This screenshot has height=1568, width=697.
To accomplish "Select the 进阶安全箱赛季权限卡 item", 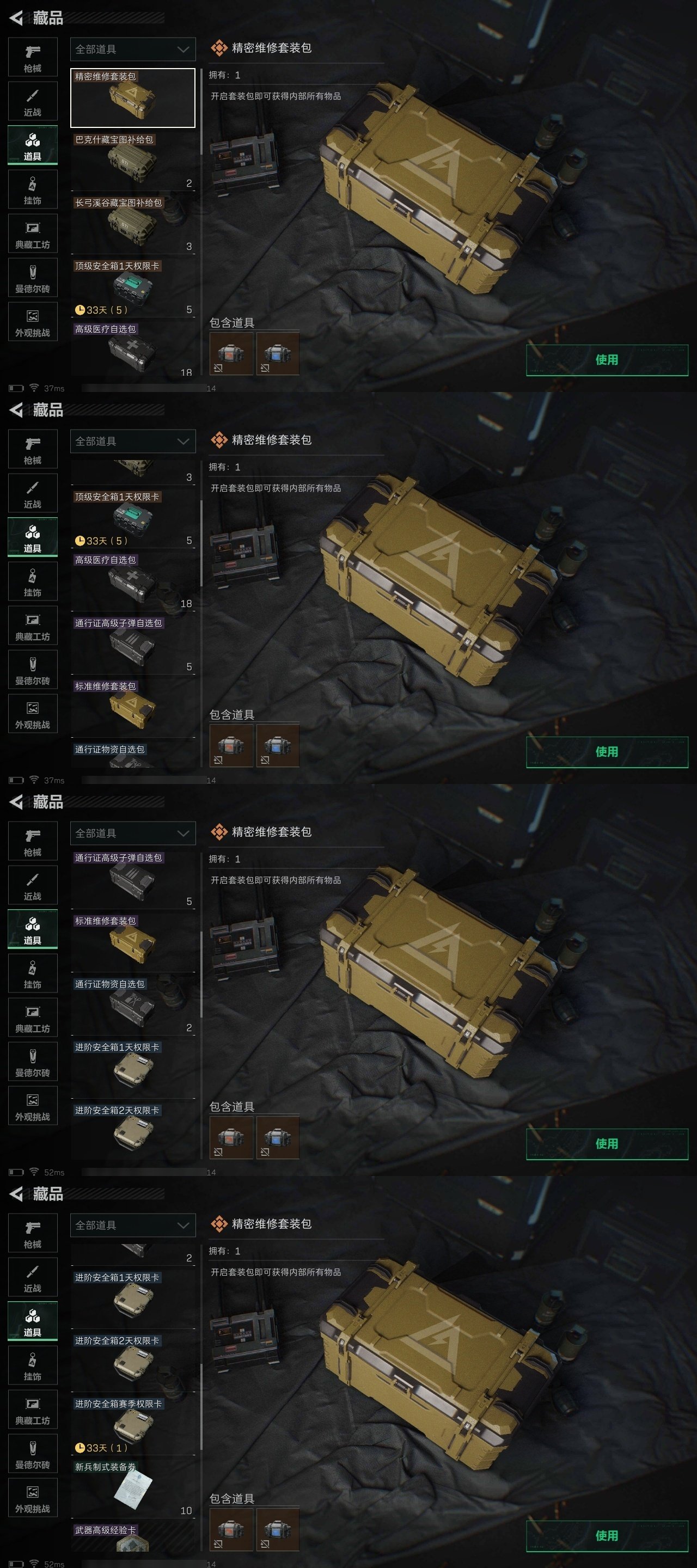I will tap(133, 1425).
